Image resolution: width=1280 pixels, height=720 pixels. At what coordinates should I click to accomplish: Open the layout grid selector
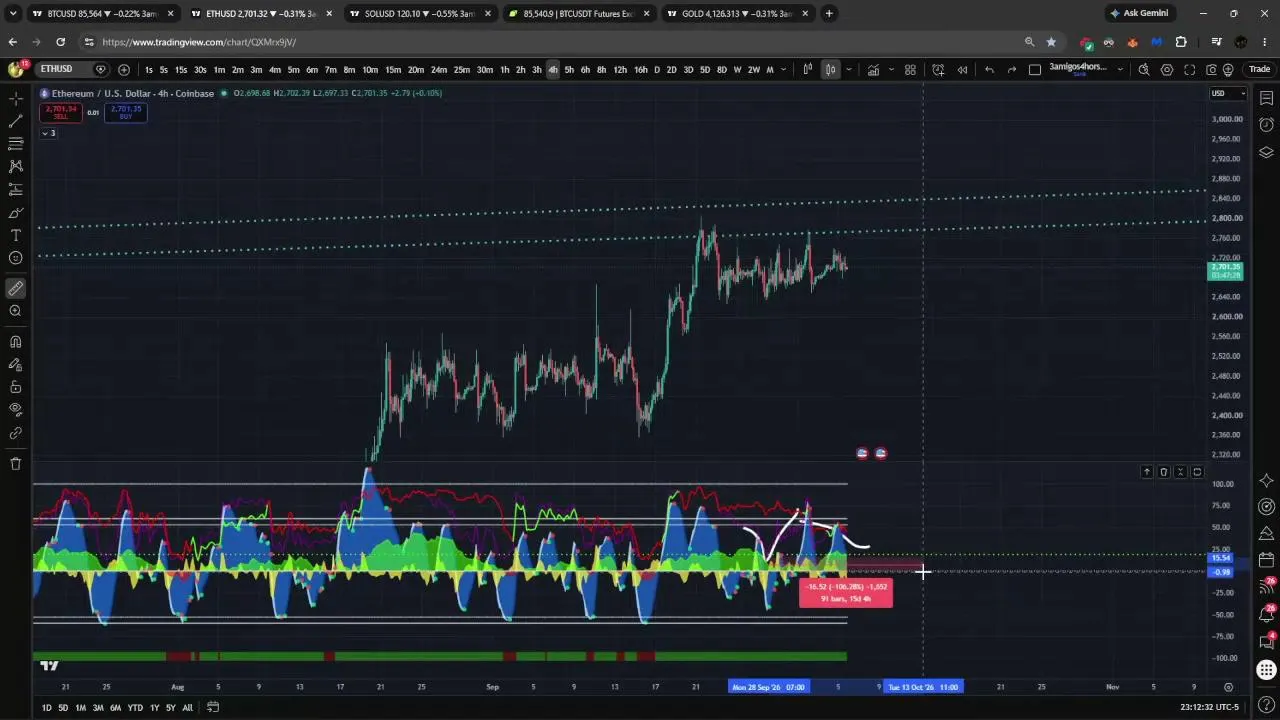pyautogui.click(x=910, y=69)
